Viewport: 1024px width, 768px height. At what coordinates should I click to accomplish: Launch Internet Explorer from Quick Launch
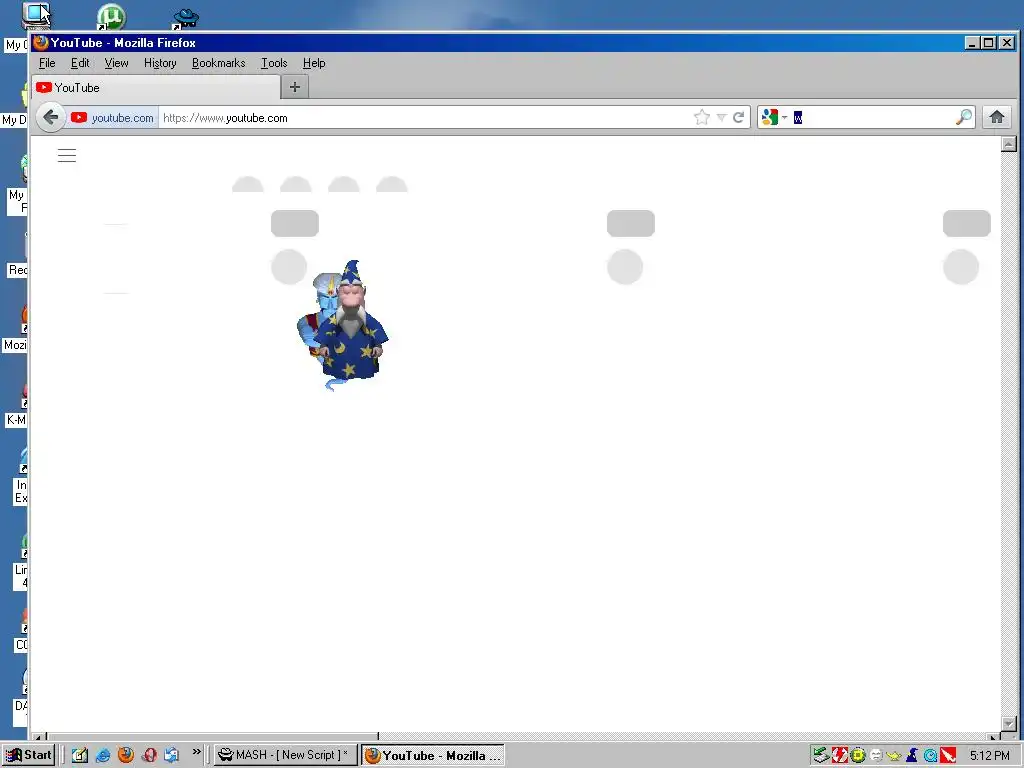[103, 755]
